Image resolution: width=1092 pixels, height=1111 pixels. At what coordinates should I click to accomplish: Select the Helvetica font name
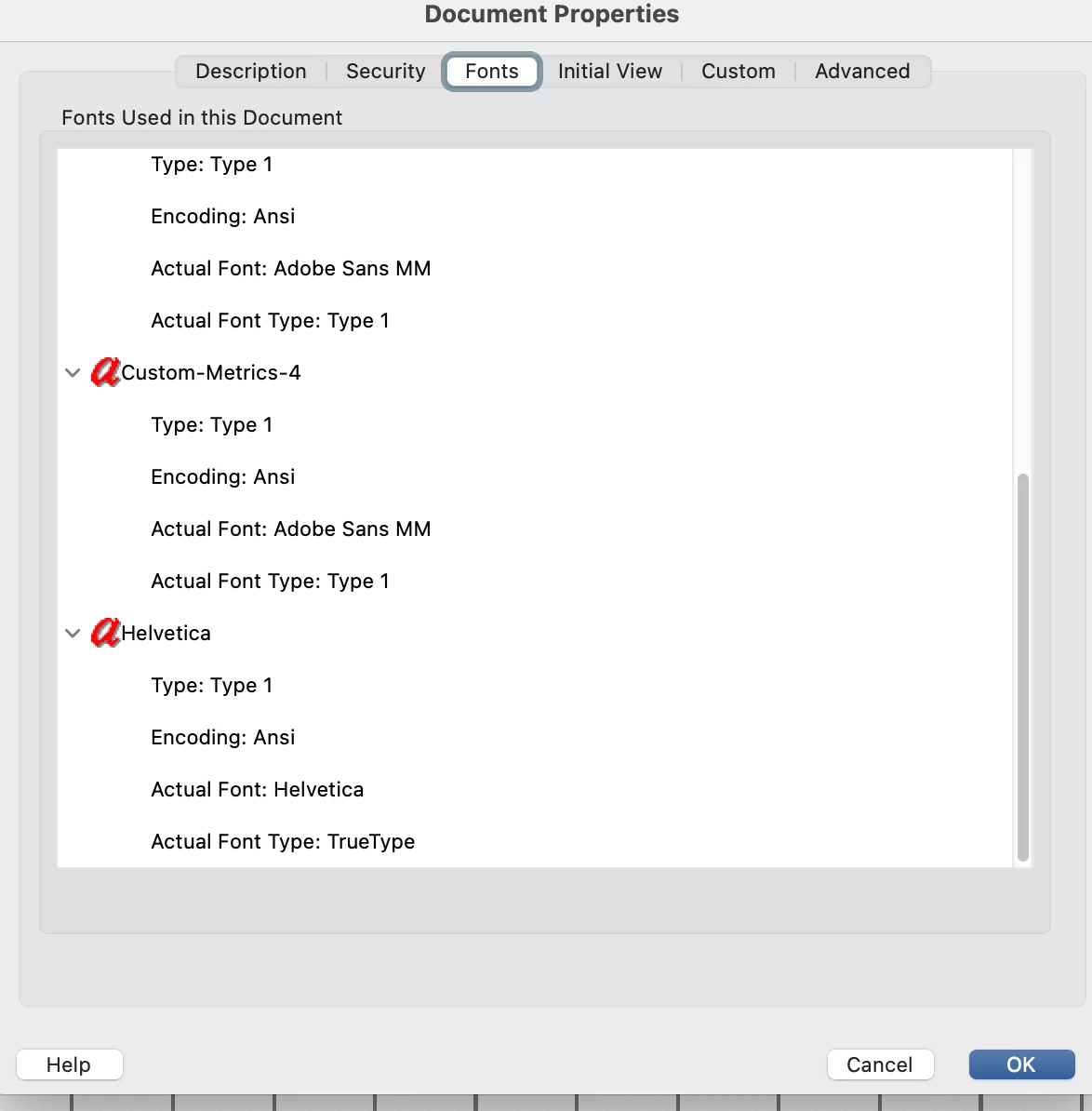(x=166, y=634)
